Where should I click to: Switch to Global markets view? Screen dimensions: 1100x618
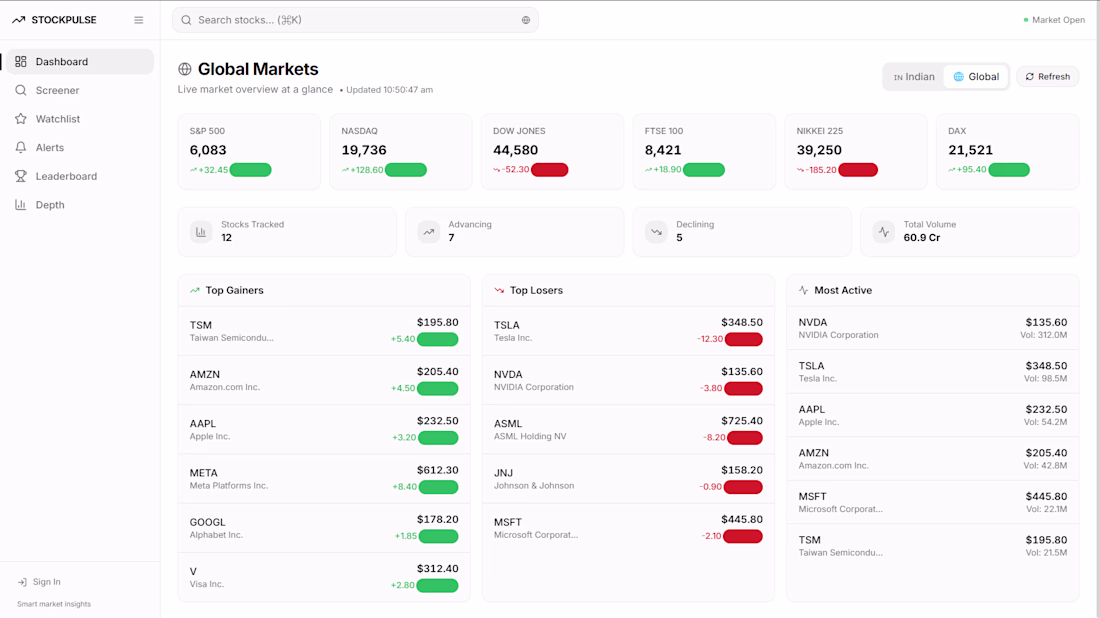[x=976, y=76]
